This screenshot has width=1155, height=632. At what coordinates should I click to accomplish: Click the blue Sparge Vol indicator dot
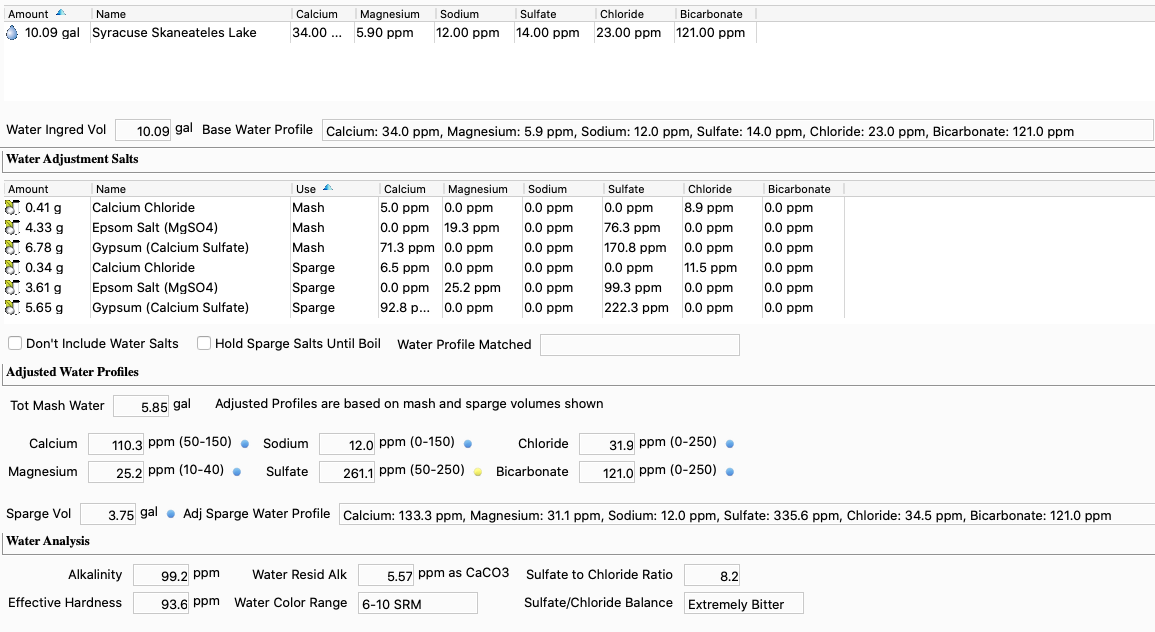[x=171, y=514]
